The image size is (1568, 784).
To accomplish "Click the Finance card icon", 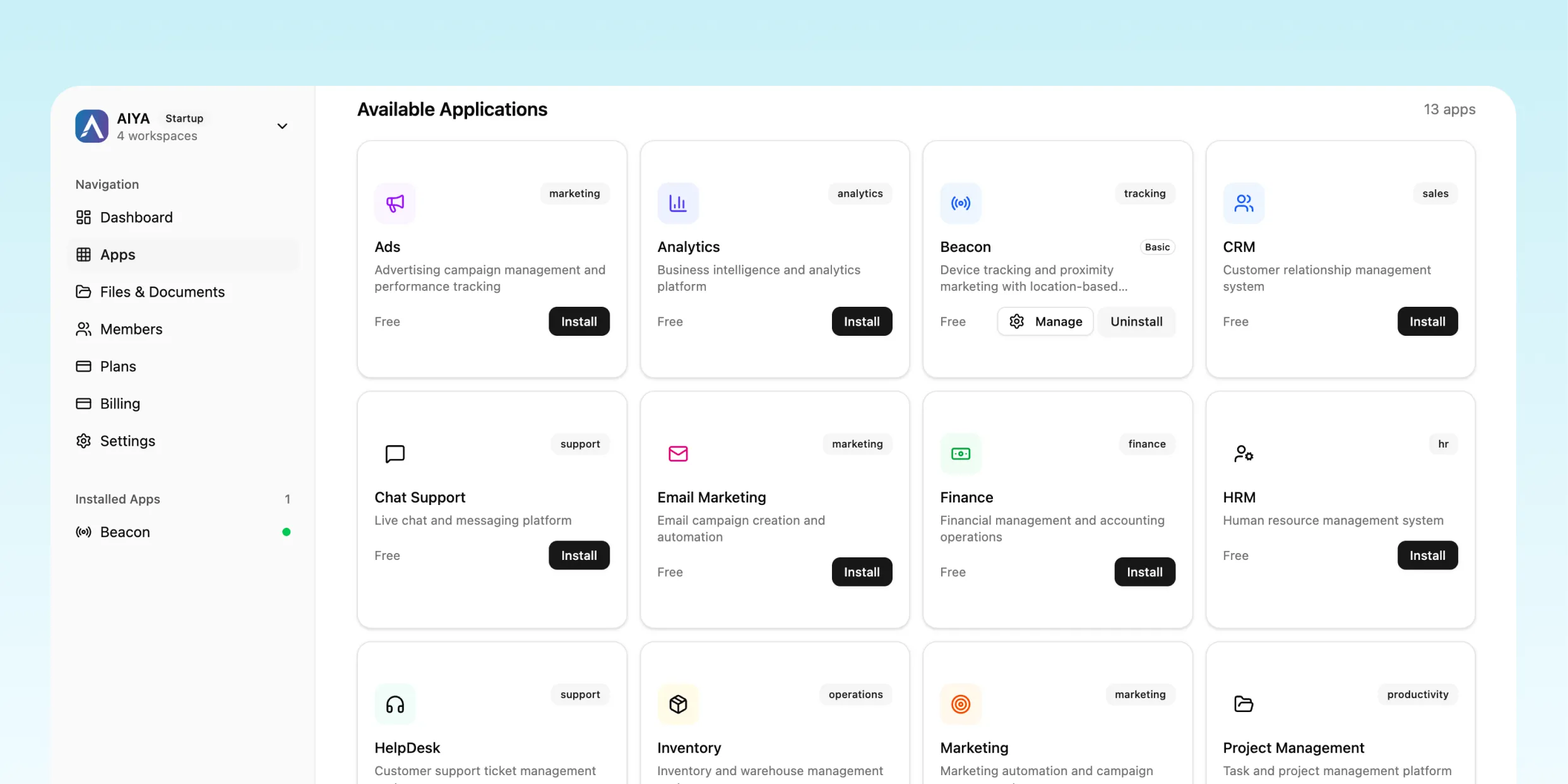I will pos(960,453).
